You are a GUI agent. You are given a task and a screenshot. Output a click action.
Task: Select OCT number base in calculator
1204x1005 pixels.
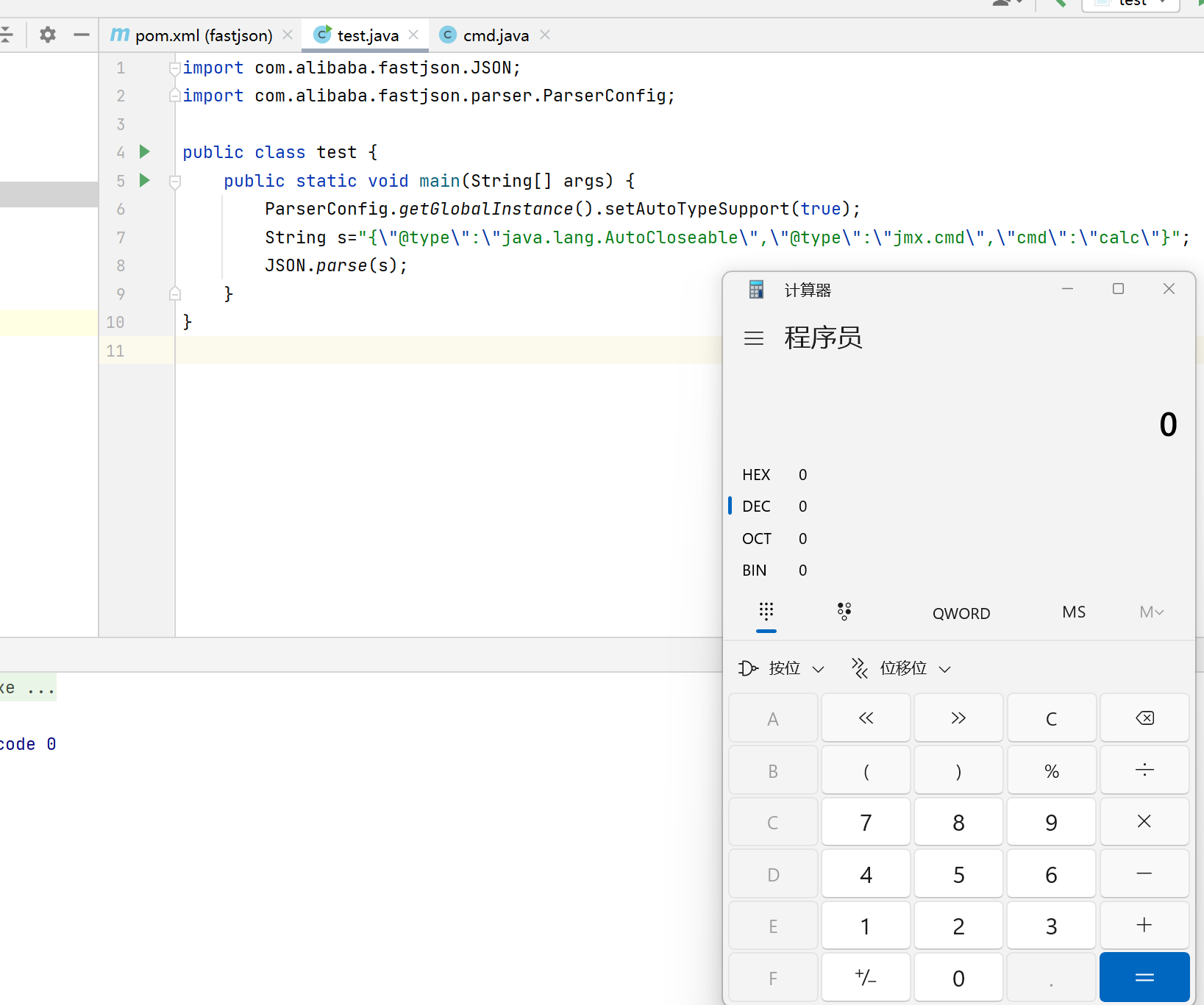click(x=775, y=539)
